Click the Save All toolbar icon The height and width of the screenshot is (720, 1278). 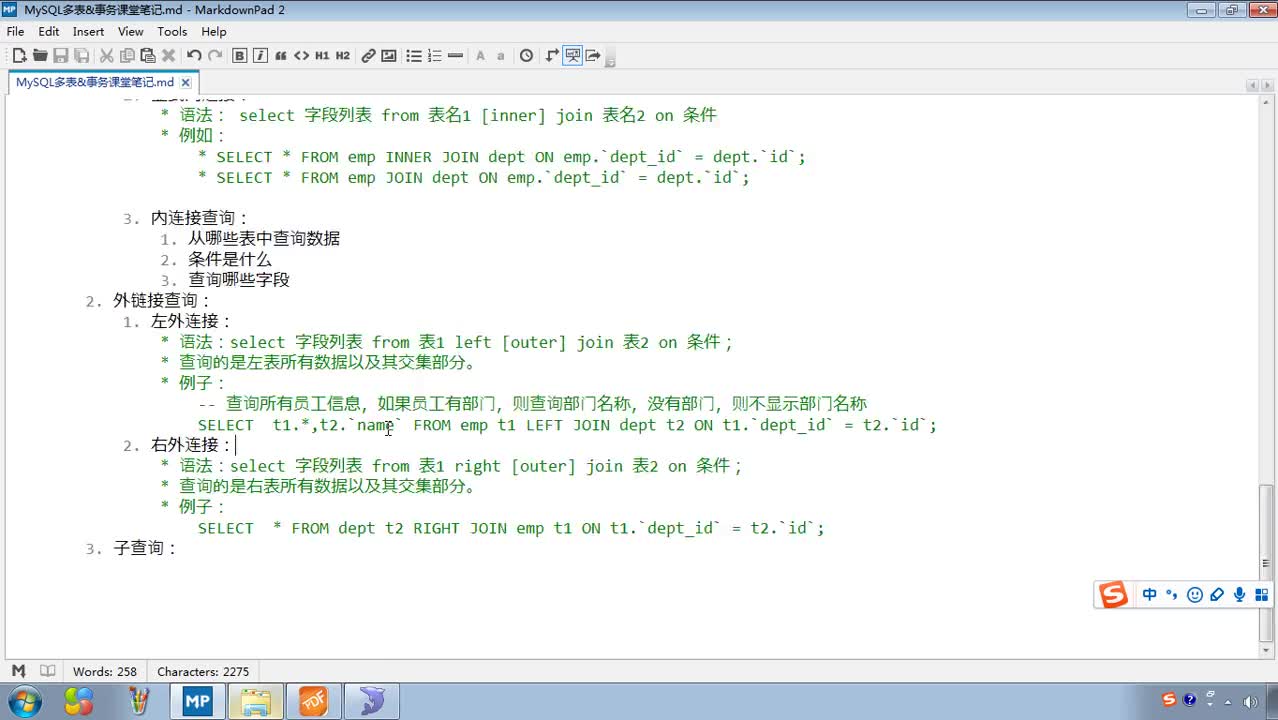click(82, 56)
